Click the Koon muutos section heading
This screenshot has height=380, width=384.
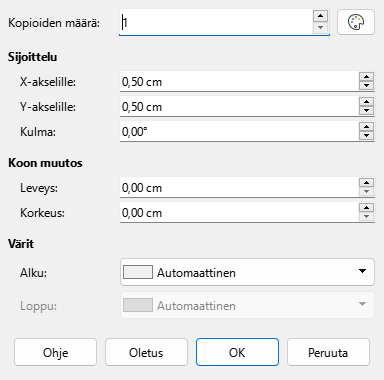pyautogui.click(x=45, y=163)
